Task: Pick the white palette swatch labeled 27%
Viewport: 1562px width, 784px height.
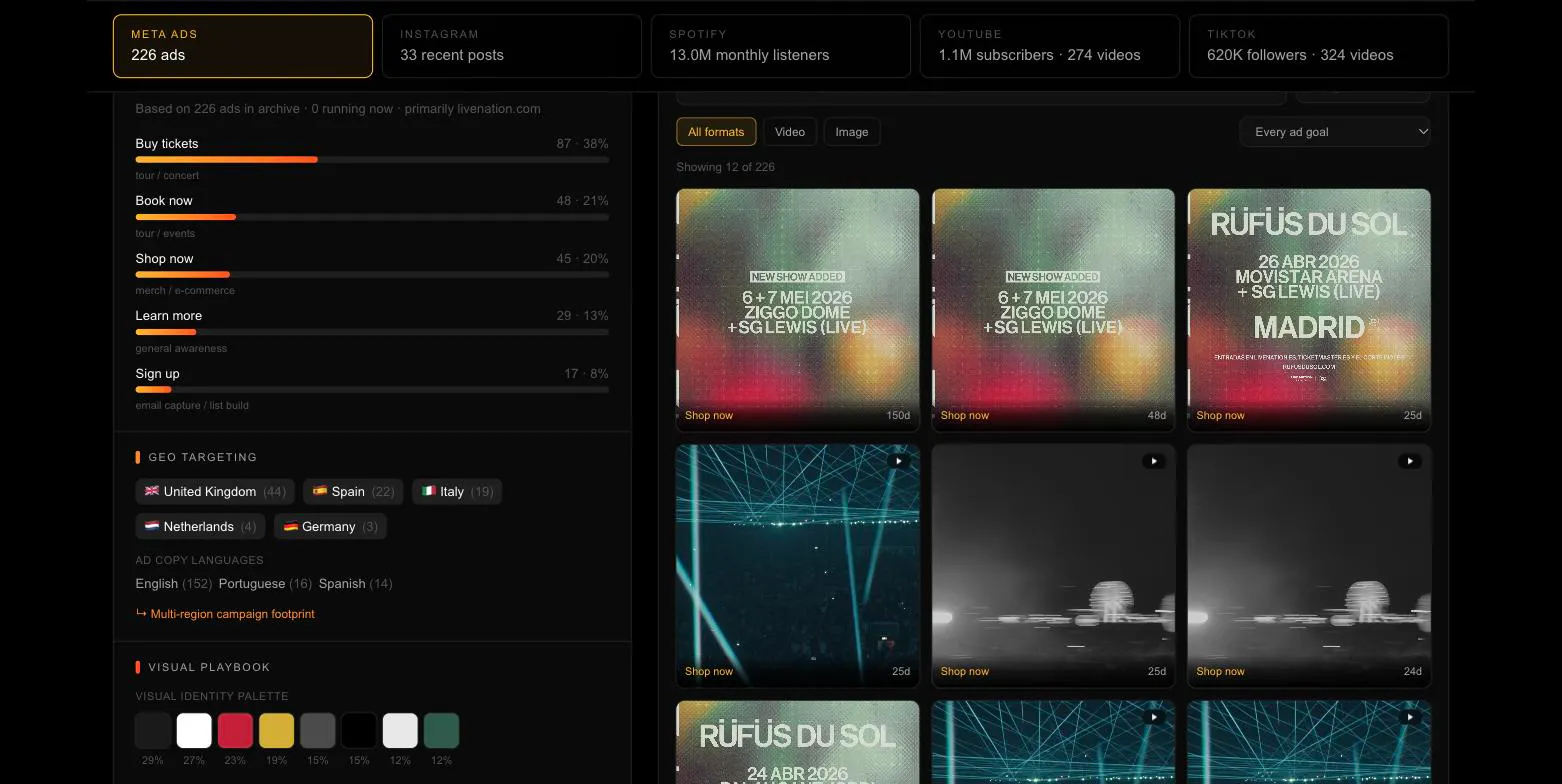Action: [194, 731]
